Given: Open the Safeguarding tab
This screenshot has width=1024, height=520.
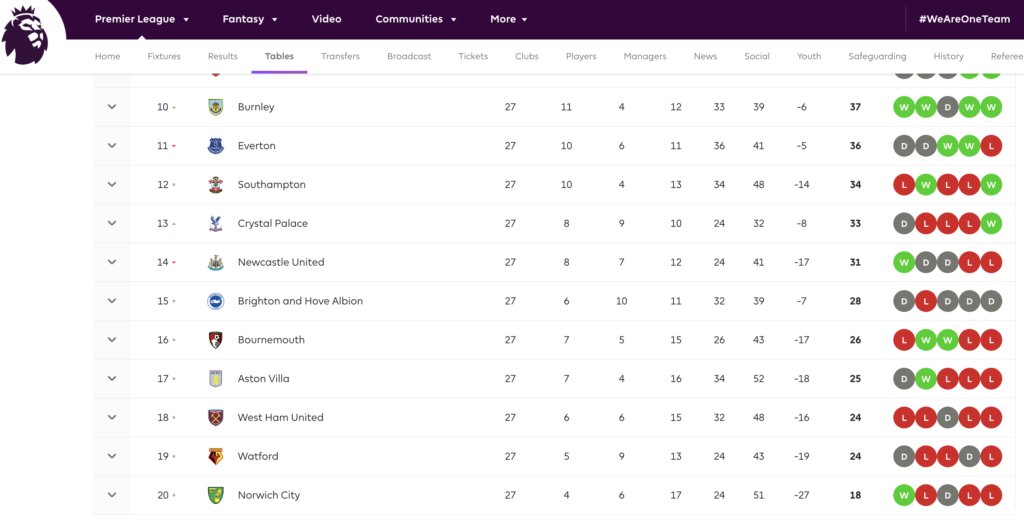Looking at the screenshot, I should [x=878, y=56].
